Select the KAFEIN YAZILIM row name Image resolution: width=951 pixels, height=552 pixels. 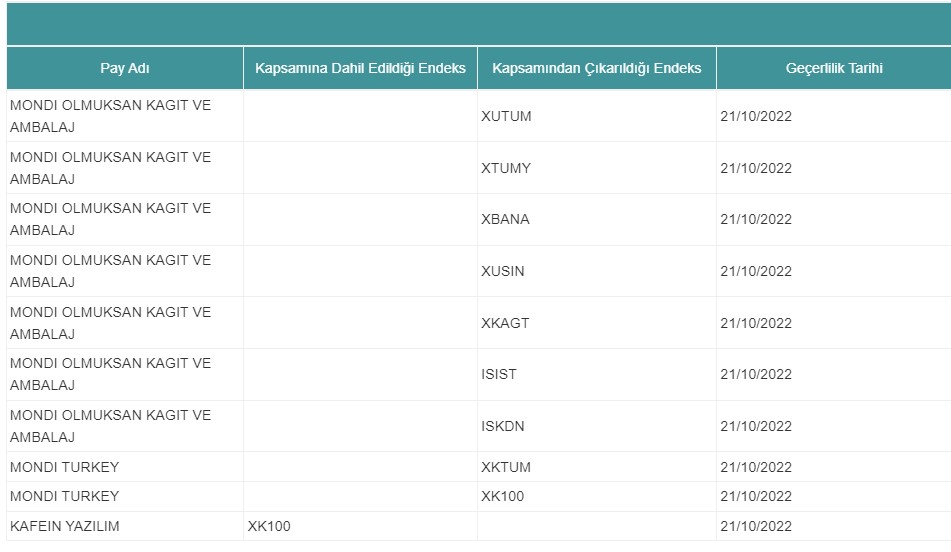65,526
